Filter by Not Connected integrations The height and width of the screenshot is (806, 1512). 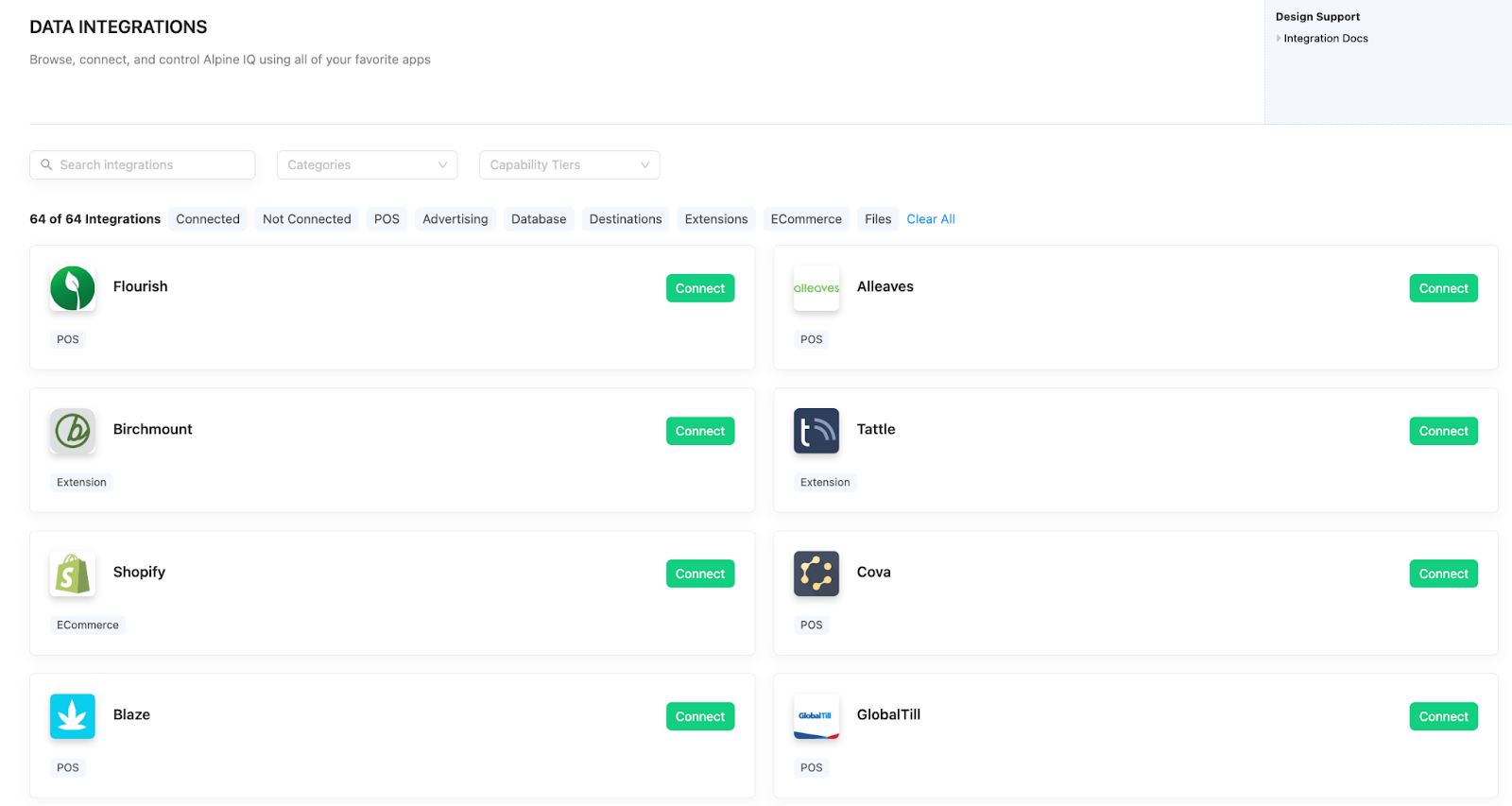click(x=307, y=219)
